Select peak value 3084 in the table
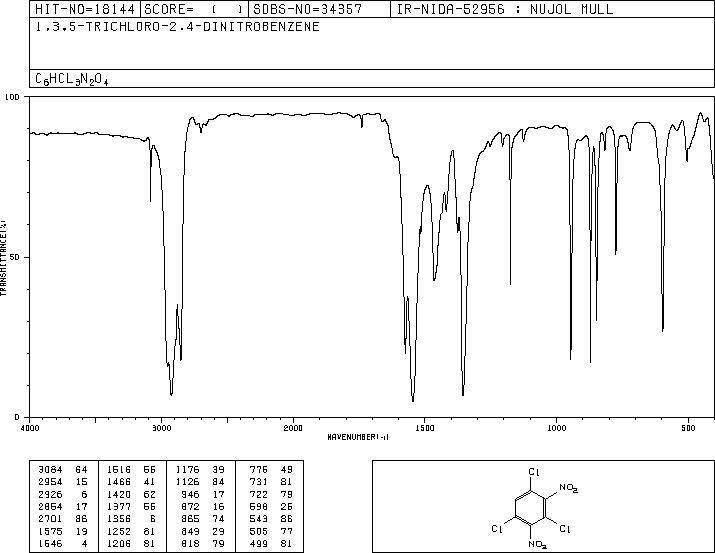This screenshot has height=553, width=715. 50,470
